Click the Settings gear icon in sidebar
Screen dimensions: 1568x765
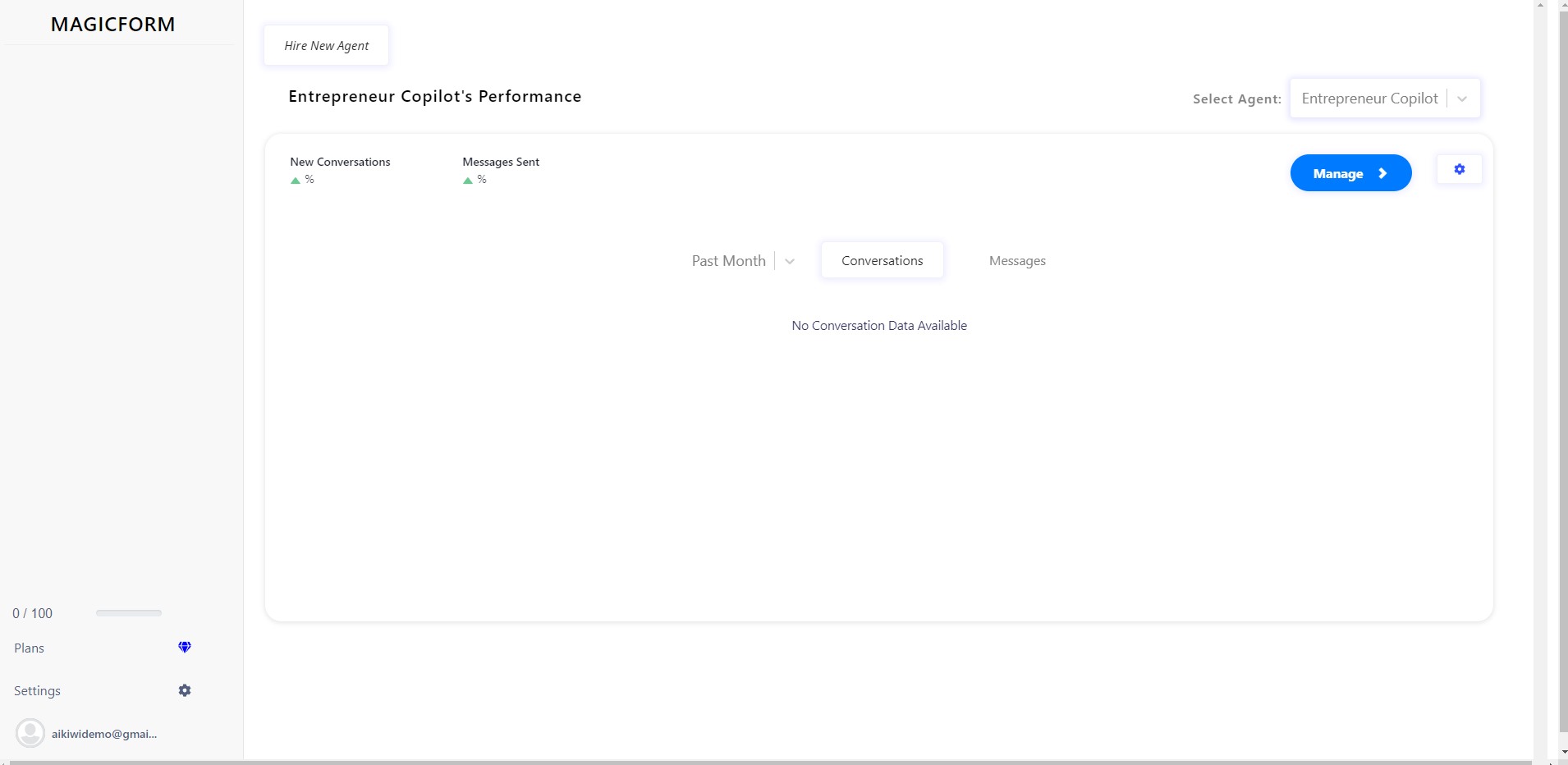185,690
